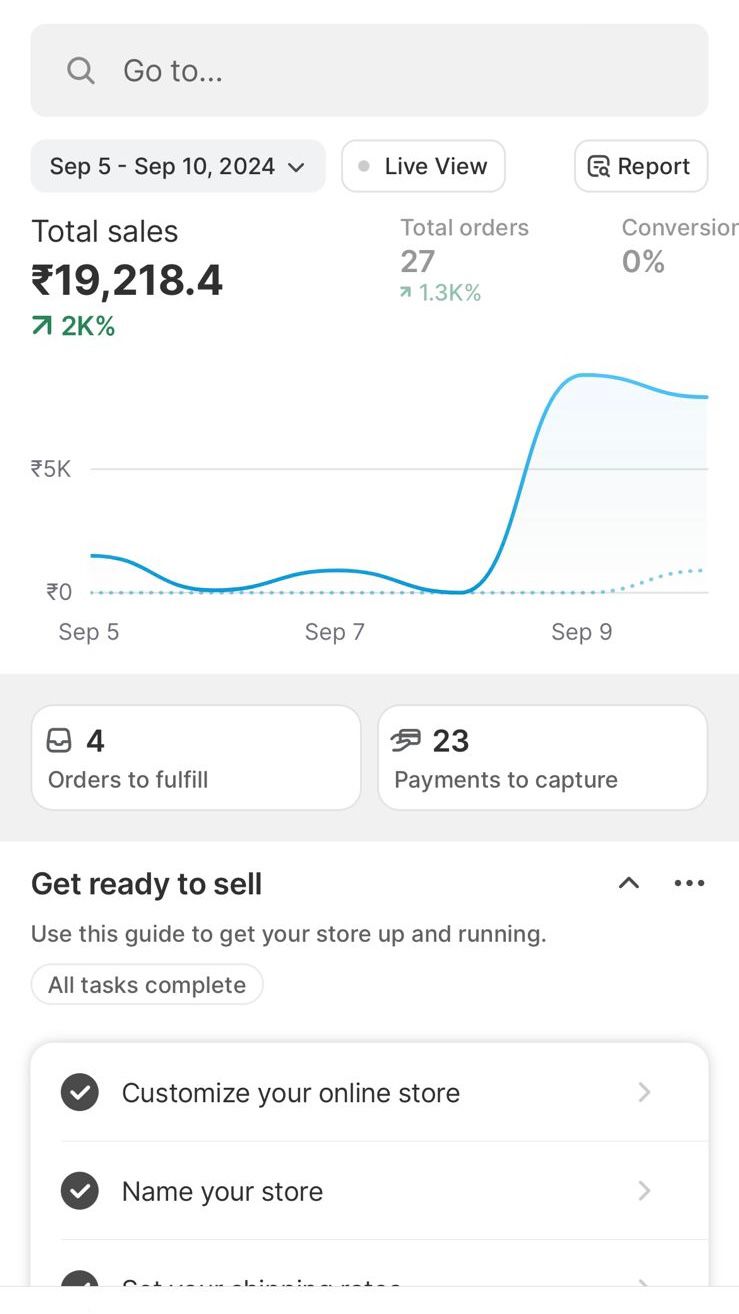This screenshot has height=1314, width=739.
Task: Expand Customize your online store chevron
Action: pyautogui.click(x=645, y=1092)
